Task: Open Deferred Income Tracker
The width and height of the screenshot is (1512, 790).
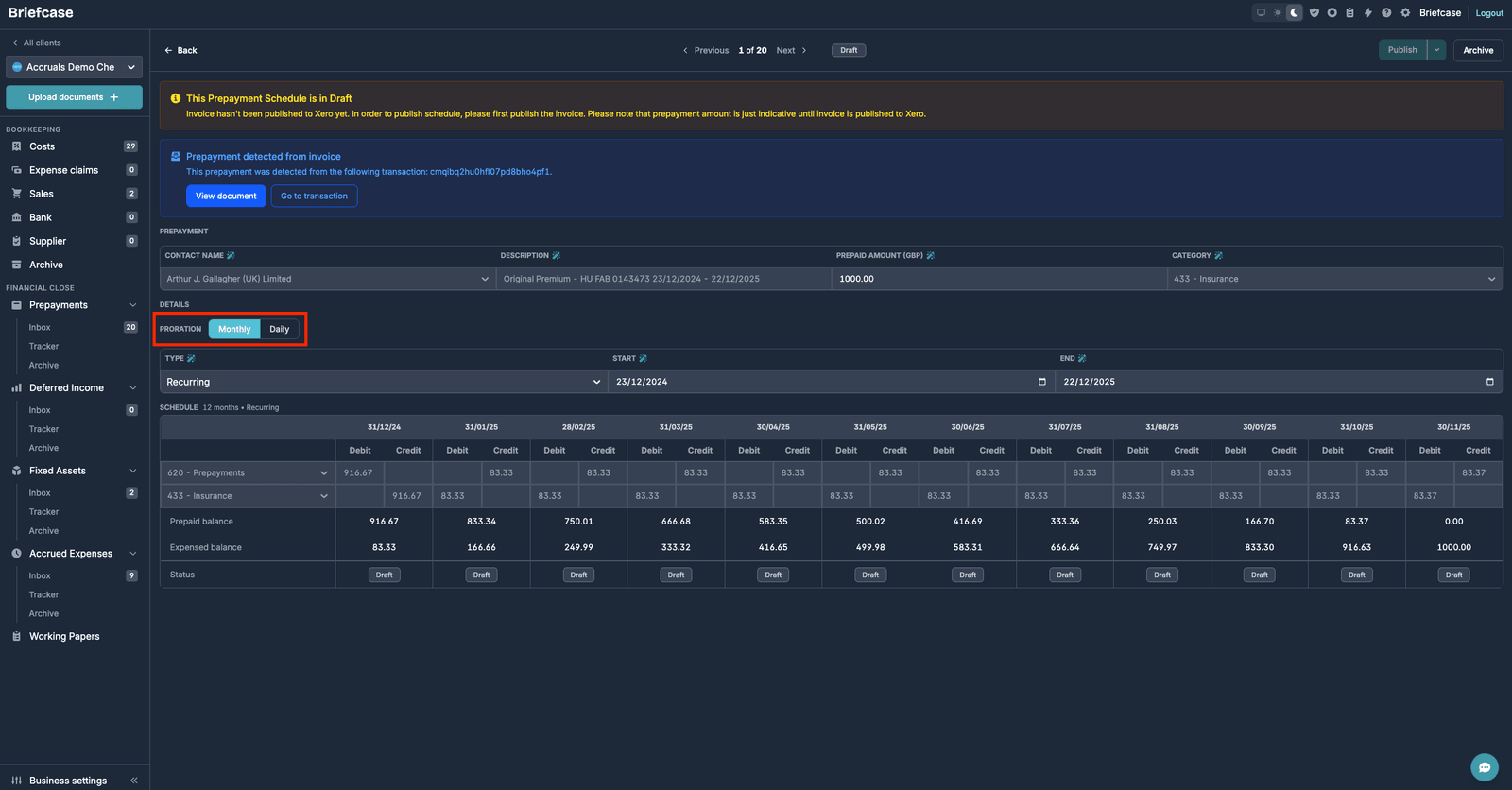Action: point(43,429)
